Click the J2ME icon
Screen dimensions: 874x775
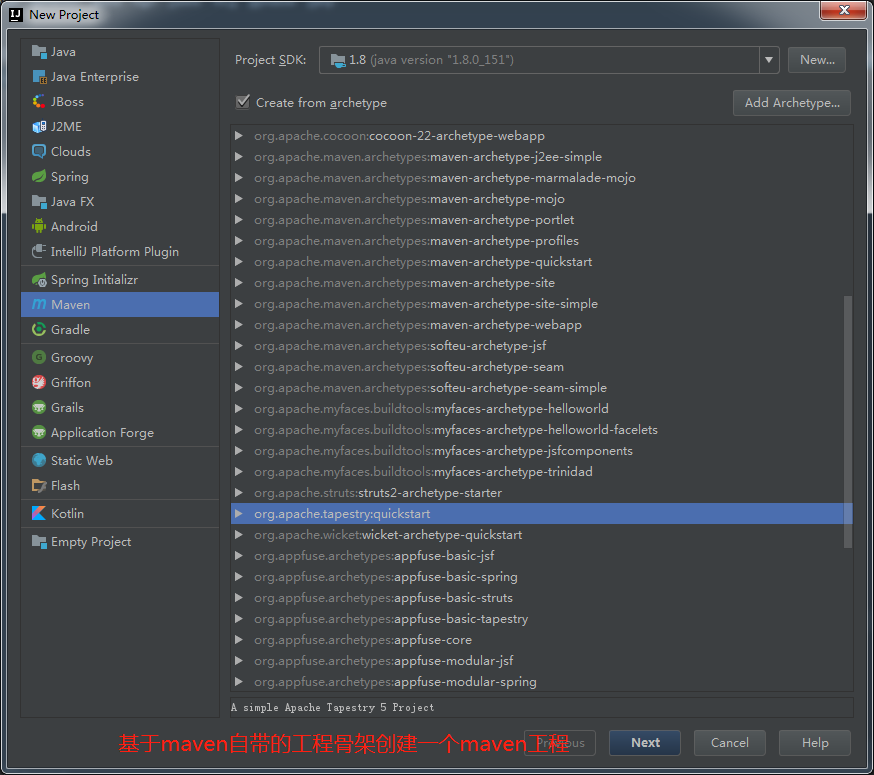click(39, 127)
